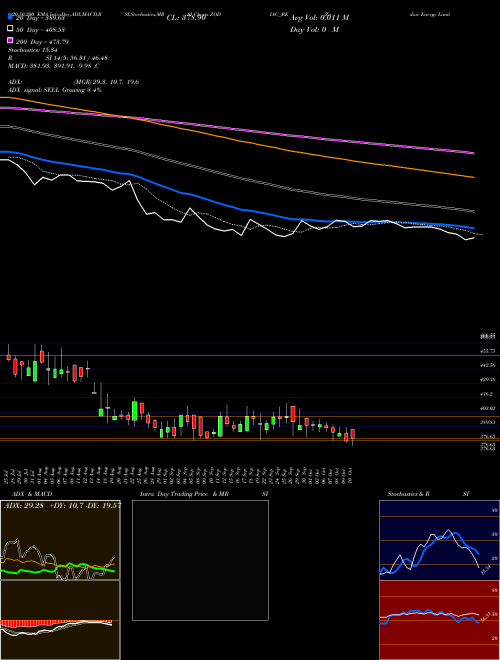
Task: Click the 429.38 price axis label
Action: click(489, 380)
